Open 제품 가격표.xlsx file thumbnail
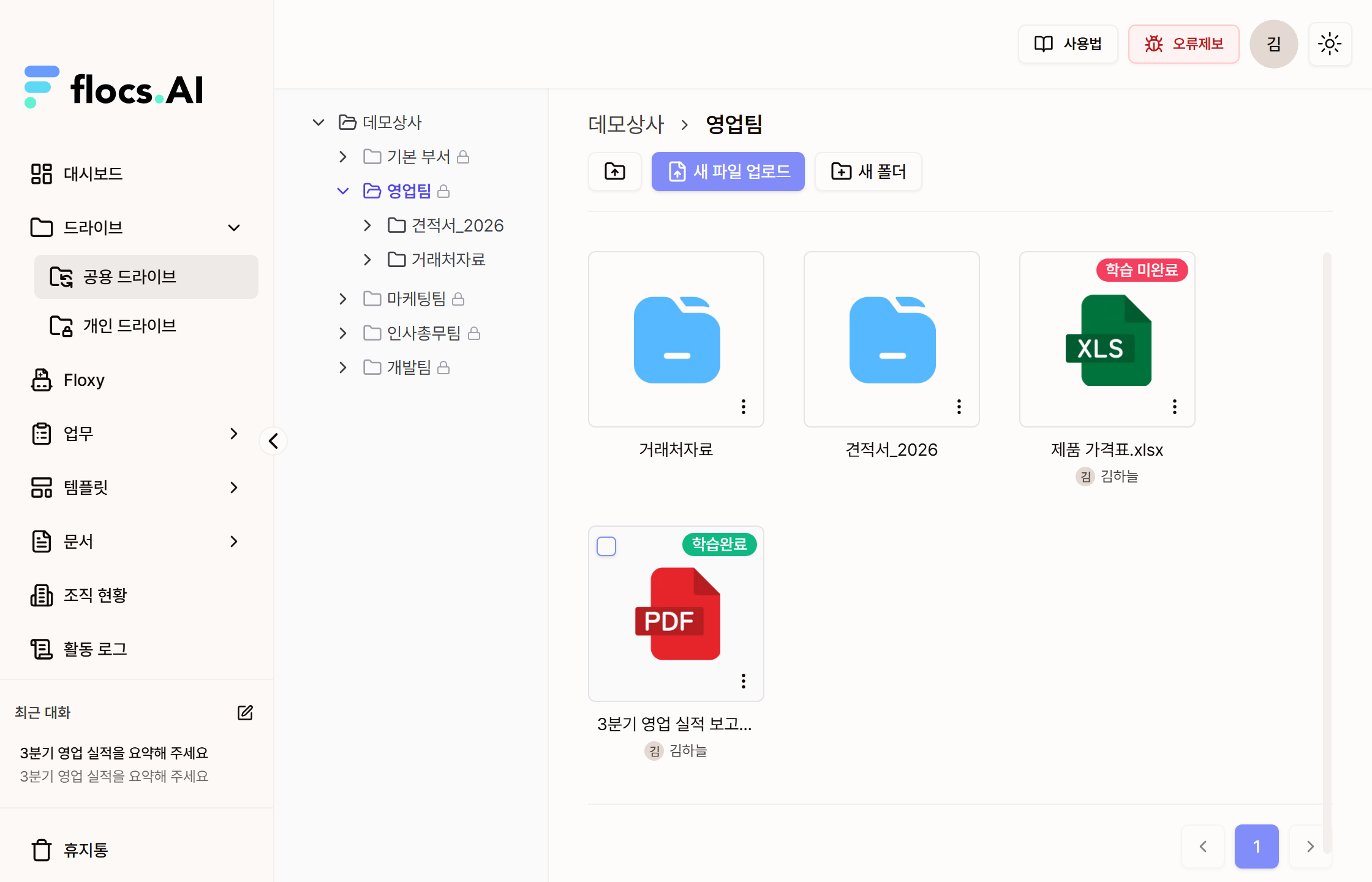Viewport: 1372px width, 882px height. (1107, 339)
